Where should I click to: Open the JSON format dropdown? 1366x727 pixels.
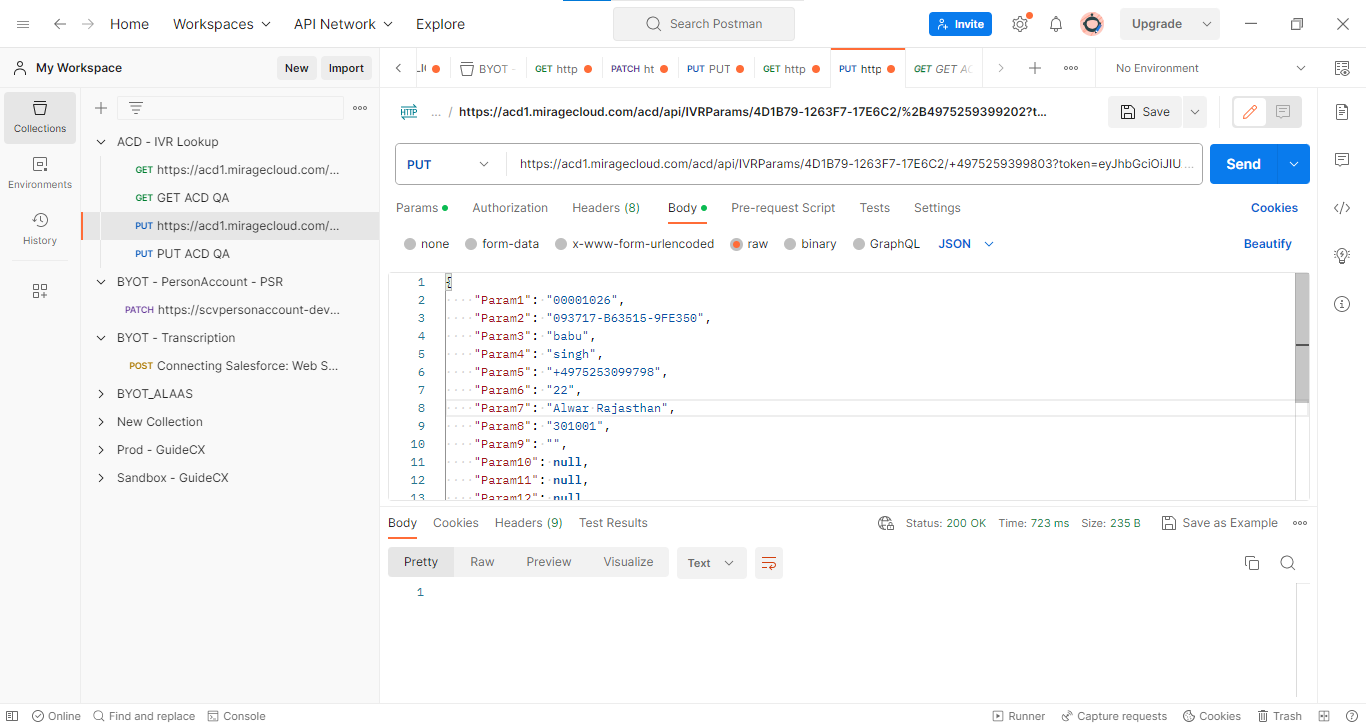966,244
